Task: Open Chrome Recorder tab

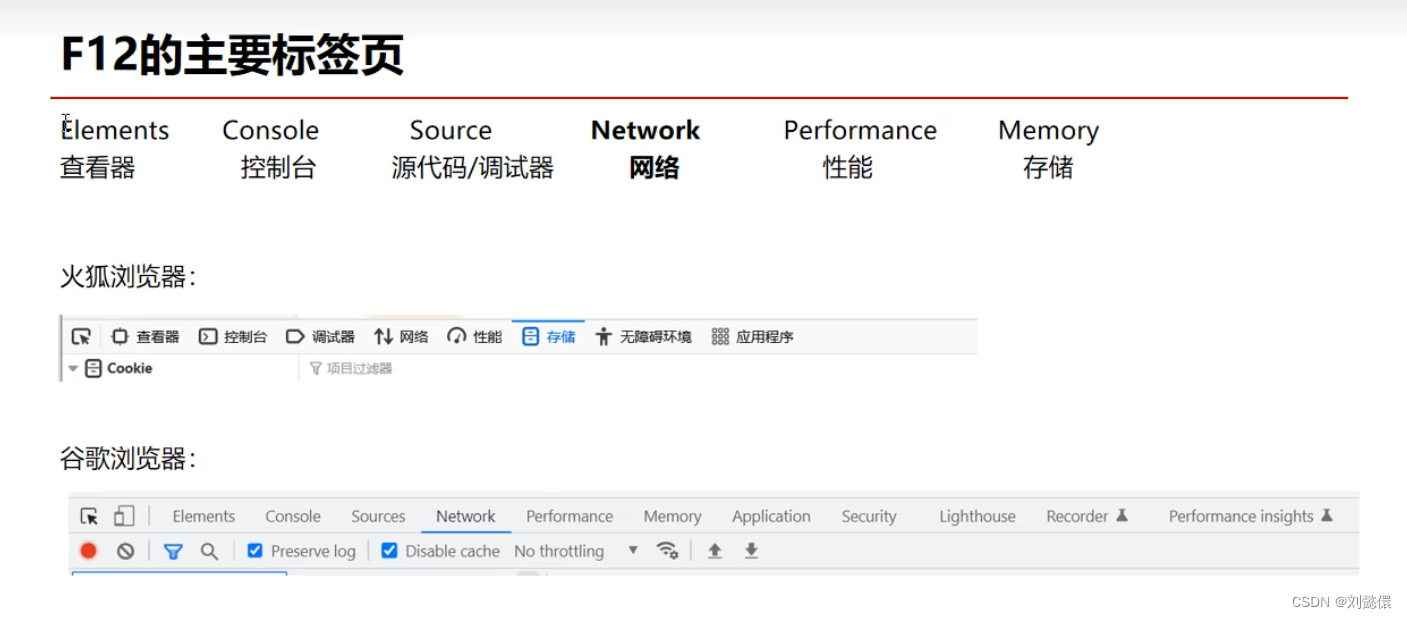Action: pyautogui.click(x=1087, y=517)
